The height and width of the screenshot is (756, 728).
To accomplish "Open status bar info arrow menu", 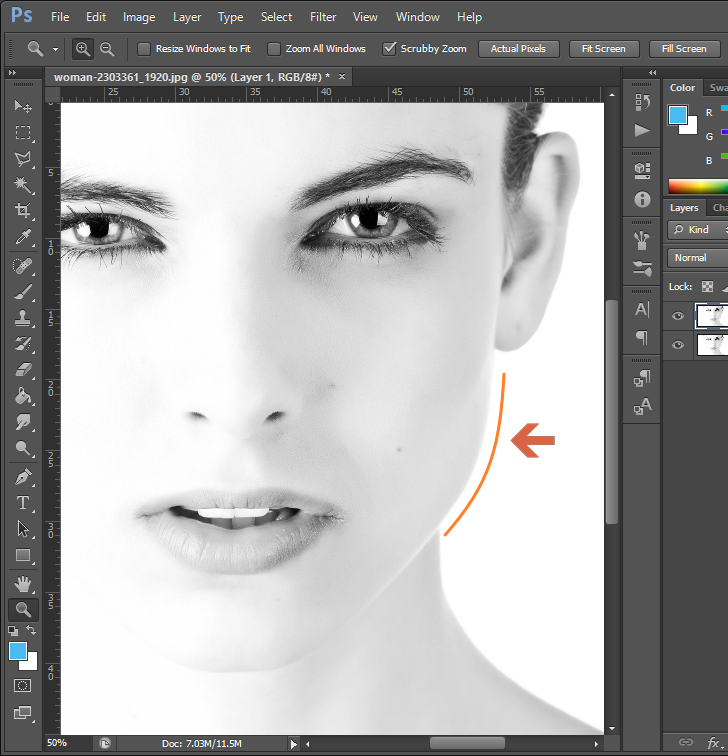I will pyautogui.click(x=293, y=744).
